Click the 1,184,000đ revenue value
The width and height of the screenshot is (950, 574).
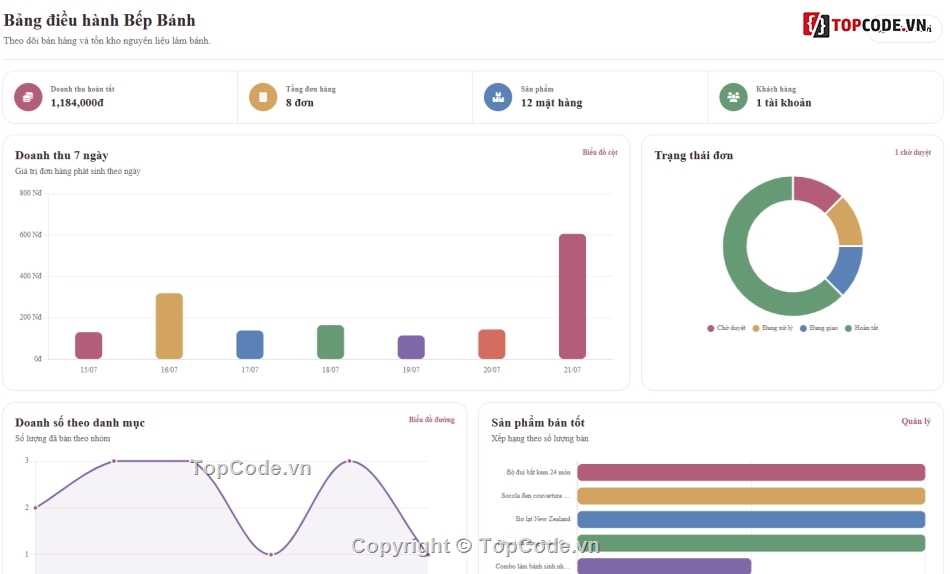(77, 103)
